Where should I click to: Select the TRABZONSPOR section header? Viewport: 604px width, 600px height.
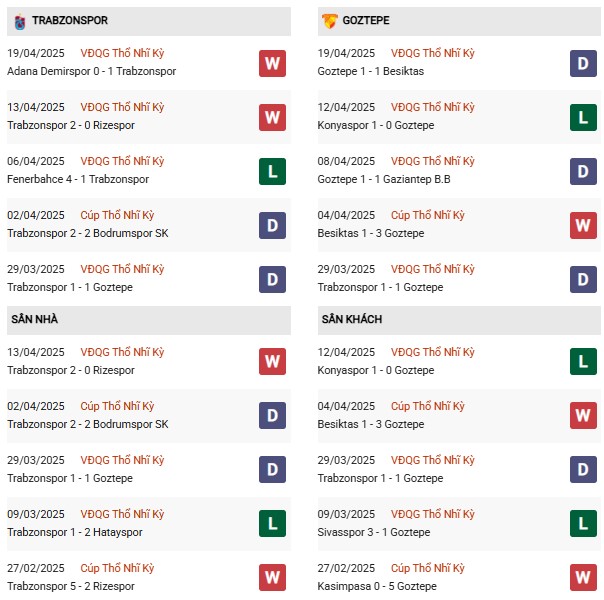70,20
